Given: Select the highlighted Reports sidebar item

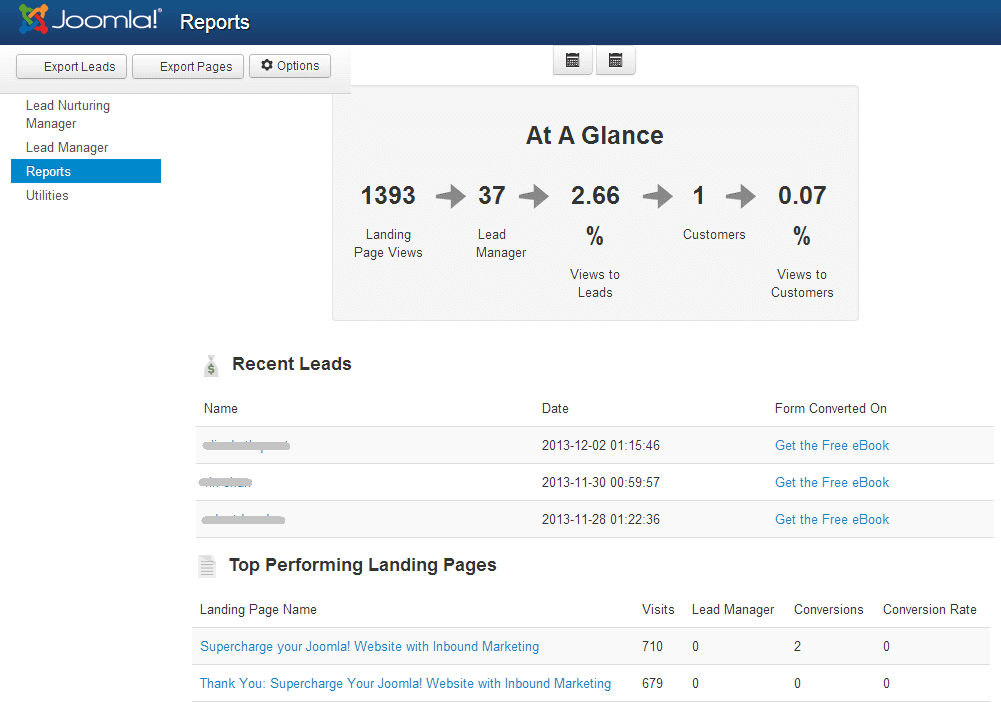Looking at the screenshot, I should [x=86, y=171].
